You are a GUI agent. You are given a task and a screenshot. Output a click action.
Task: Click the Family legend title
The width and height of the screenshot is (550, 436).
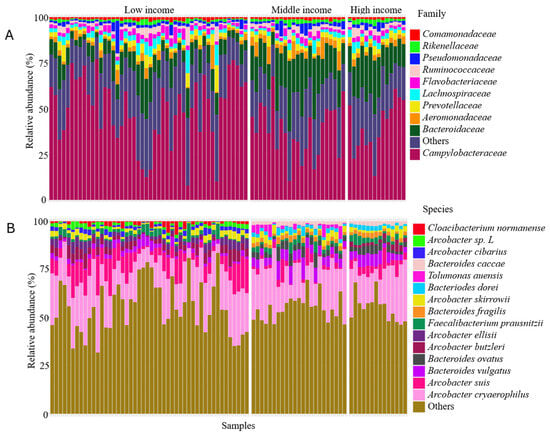coord(431,14)
